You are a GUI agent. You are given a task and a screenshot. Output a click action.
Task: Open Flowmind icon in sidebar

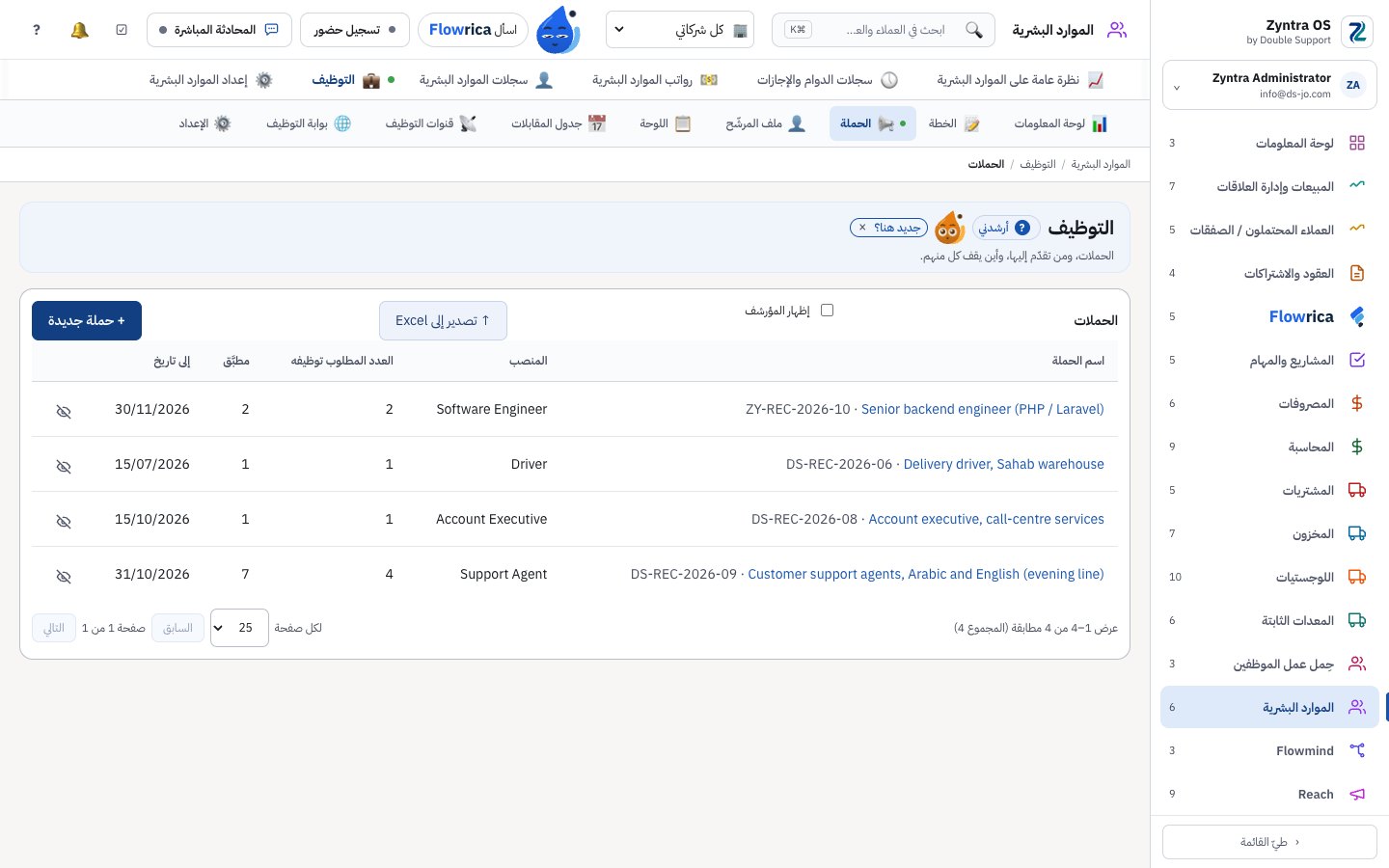(x=1357, y=750)
